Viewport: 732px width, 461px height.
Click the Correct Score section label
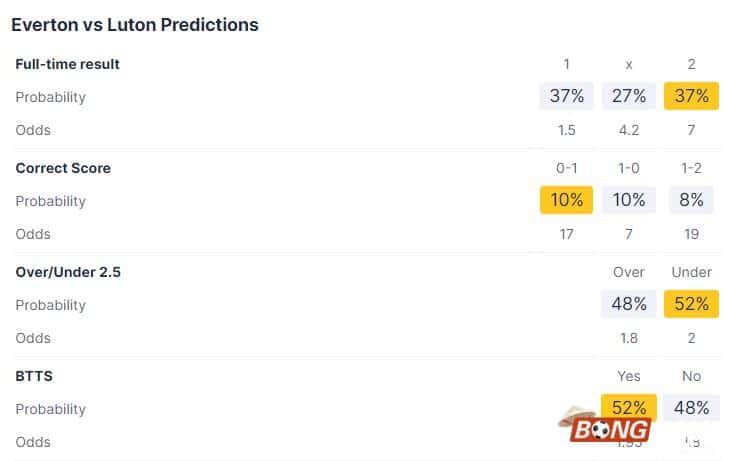pyautogui.click(x=63, y=168)
